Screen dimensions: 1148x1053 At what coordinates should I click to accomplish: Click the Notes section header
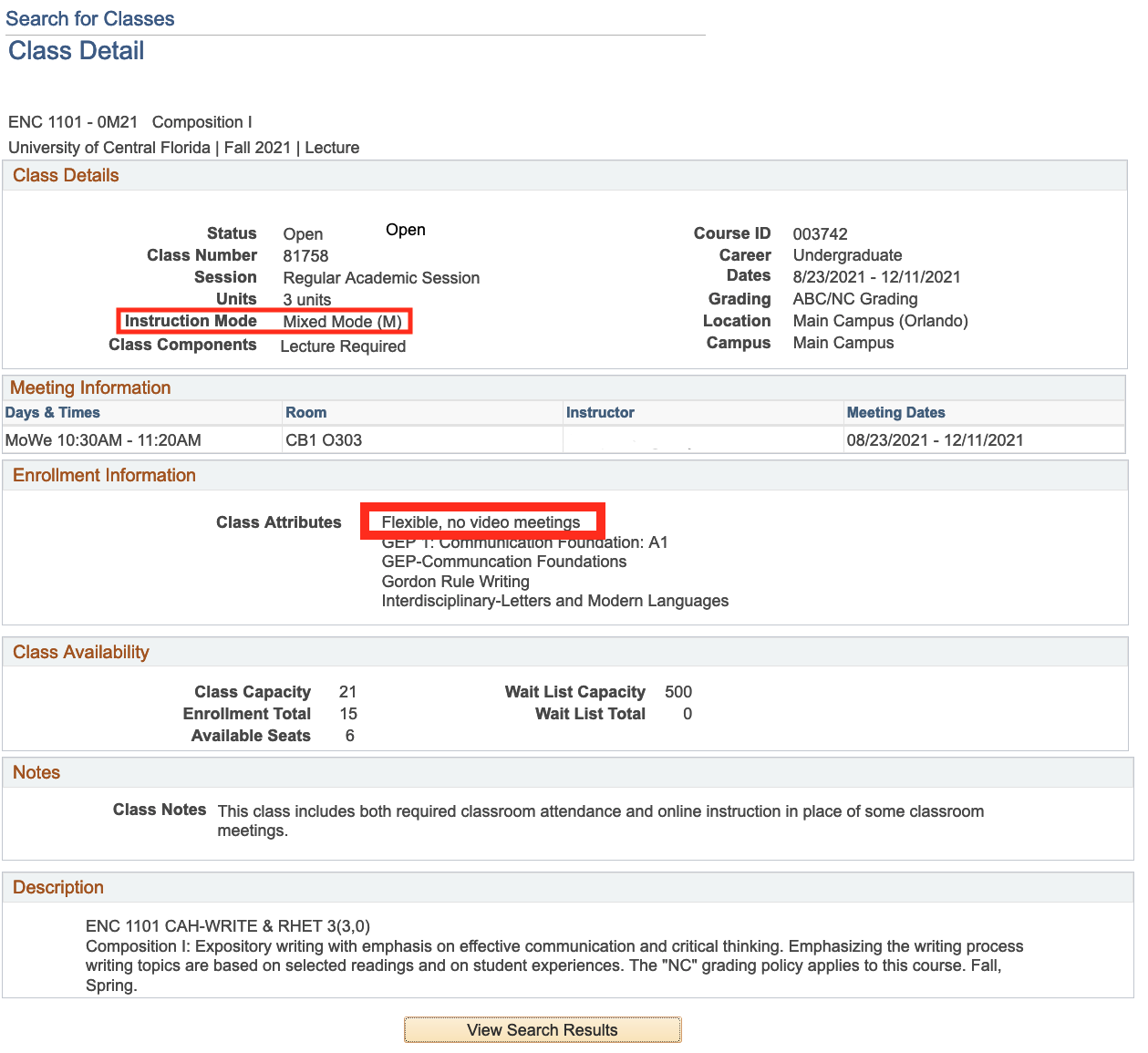pos(36,772)
